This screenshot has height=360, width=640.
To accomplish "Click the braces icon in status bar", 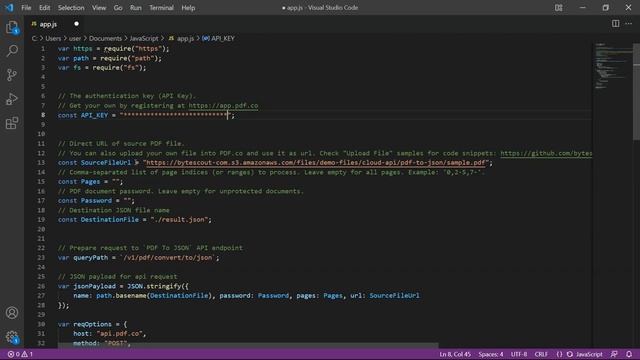I will (559, 354).
